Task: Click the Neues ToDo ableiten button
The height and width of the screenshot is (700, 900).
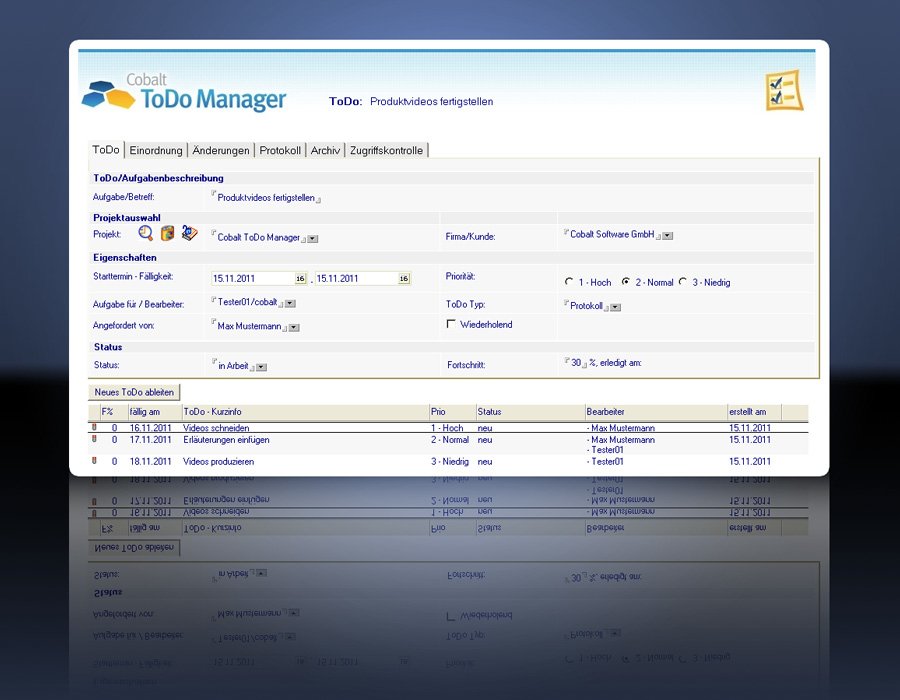Action: [x=134, y=392]
